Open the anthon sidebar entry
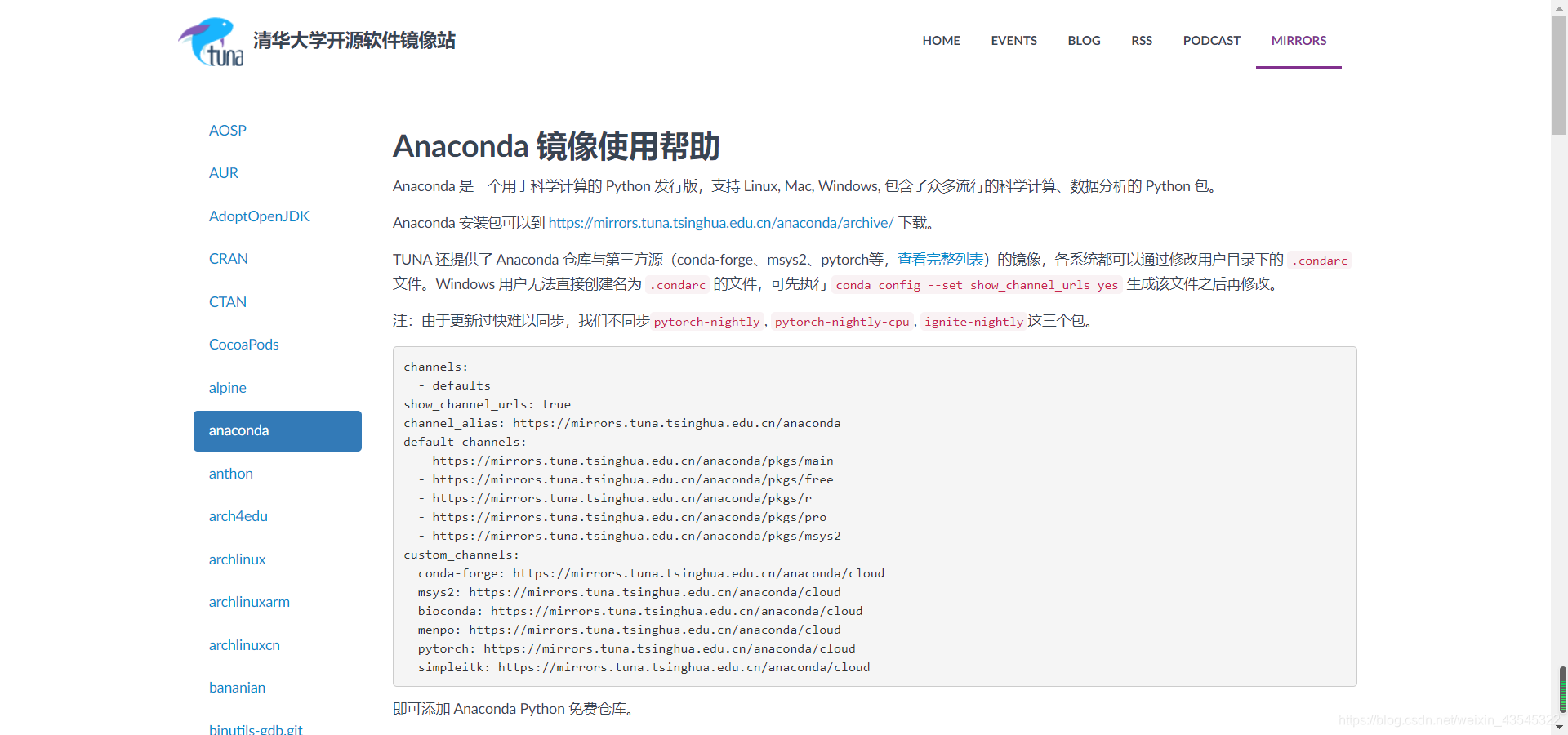 (231, 474)
